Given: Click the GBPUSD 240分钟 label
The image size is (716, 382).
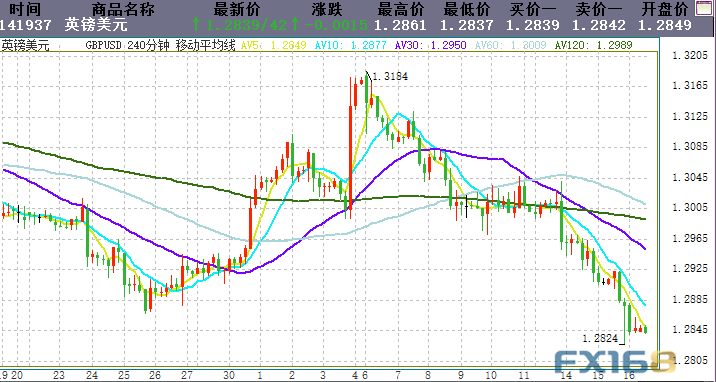Looking at the screenshot, I should click(128, 45).
